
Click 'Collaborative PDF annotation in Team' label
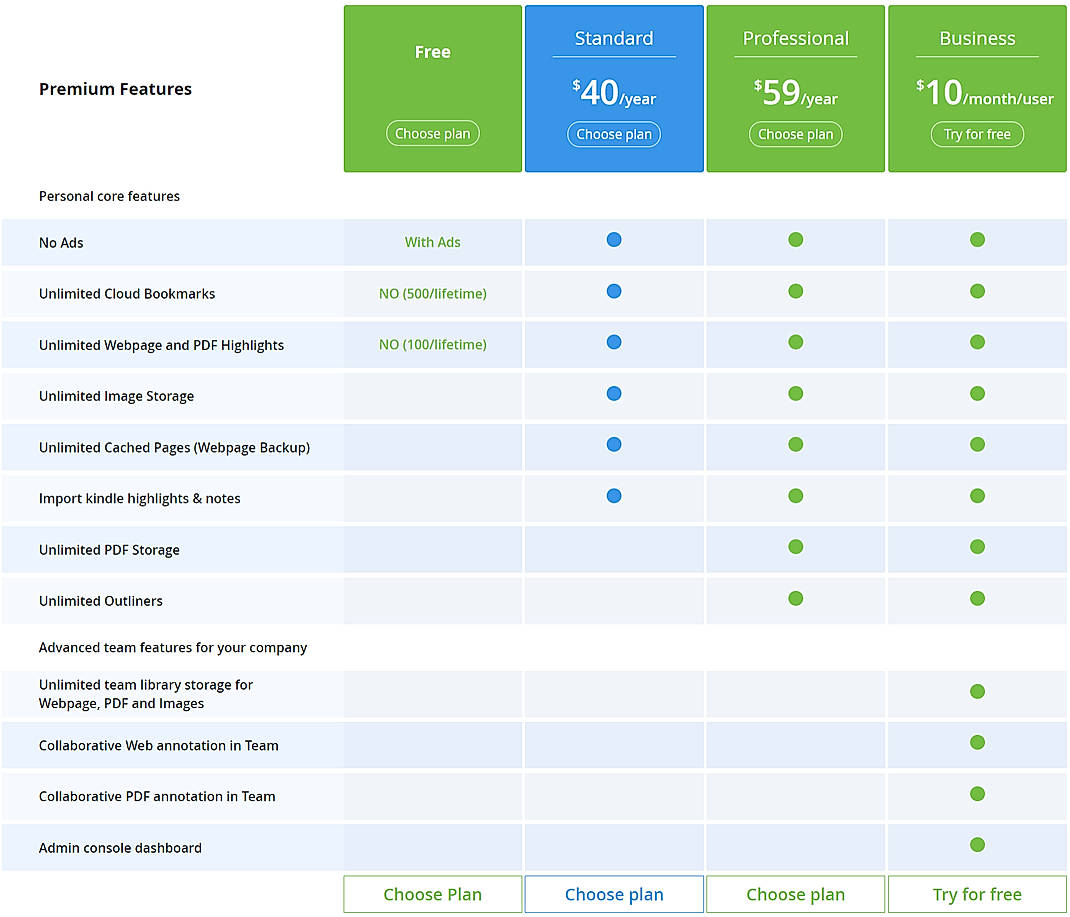157,797
